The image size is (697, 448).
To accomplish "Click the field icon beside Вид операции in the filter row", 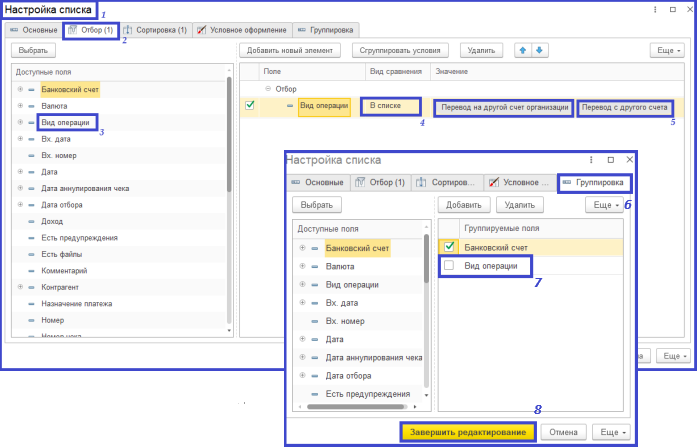I will [290, 105].
